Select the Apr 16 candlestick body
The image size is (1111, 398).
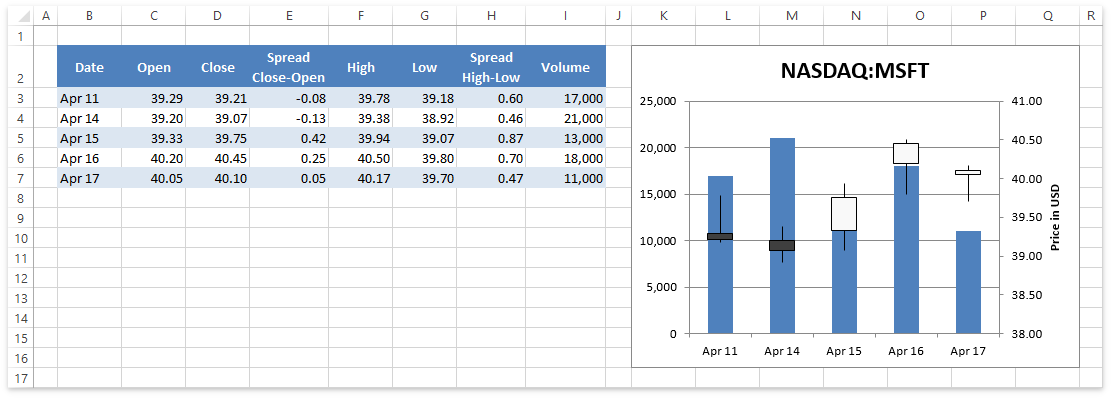(906, 153)
